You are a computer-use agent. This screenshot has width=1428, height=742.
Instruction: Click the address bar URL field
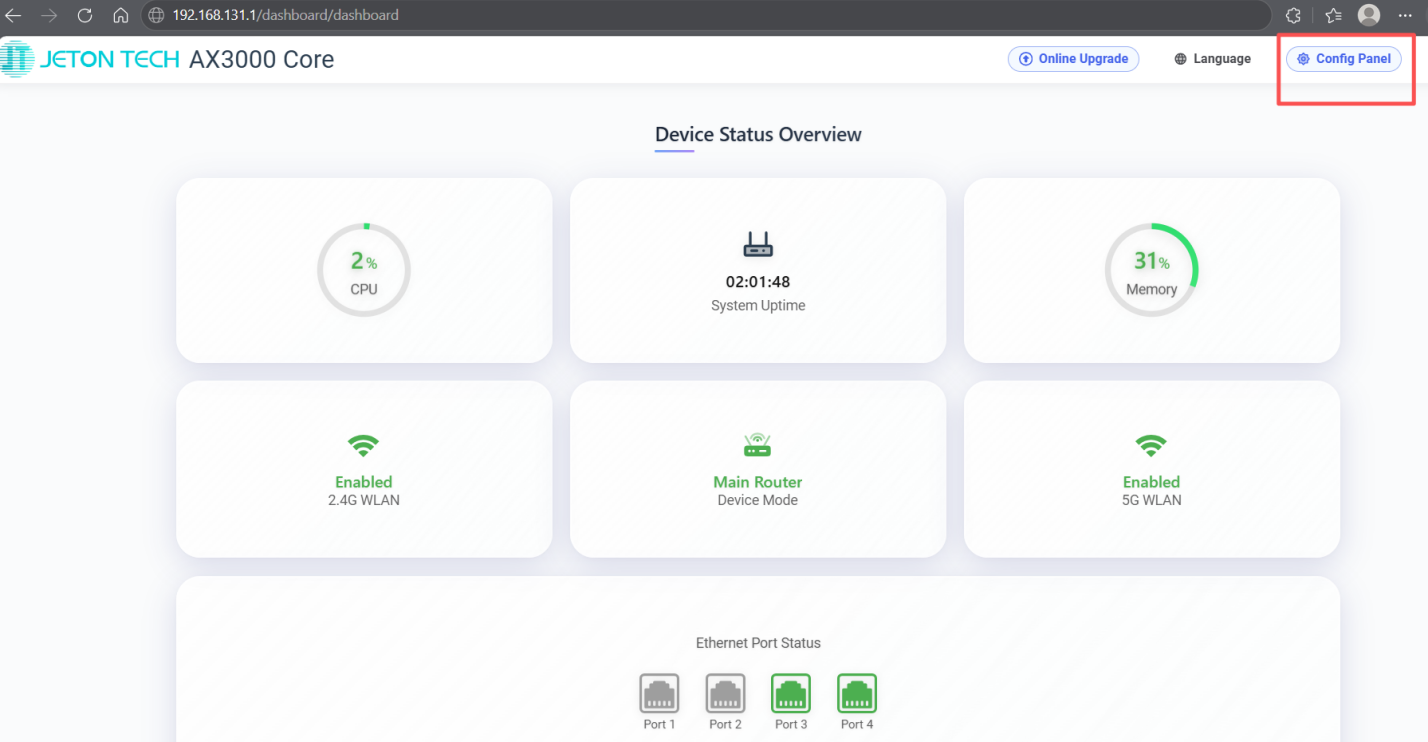point(708,15)
